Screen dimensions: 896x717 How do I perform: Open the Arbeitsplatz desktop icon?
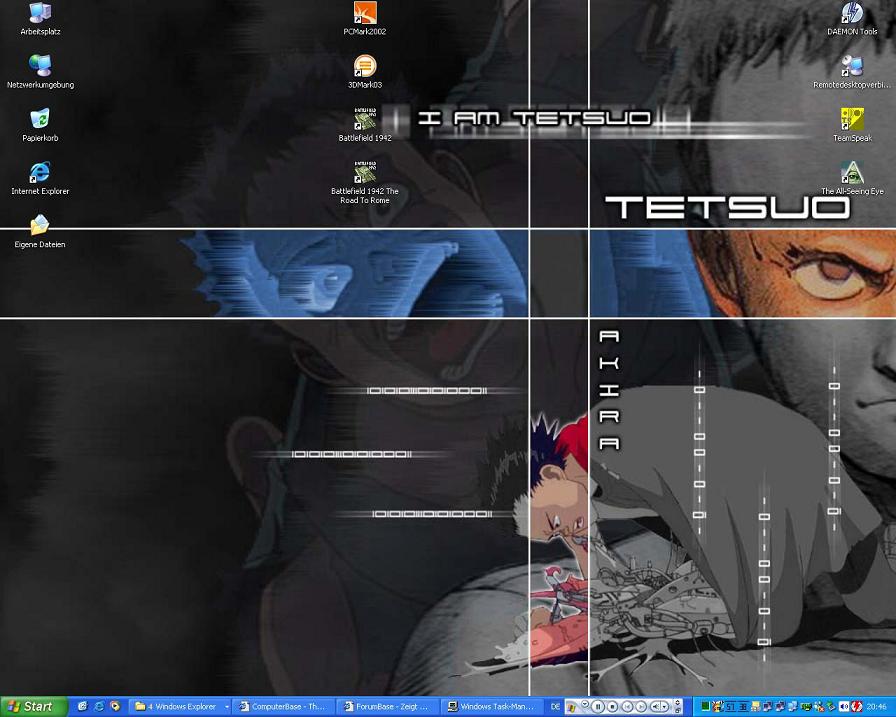(40, 19)
